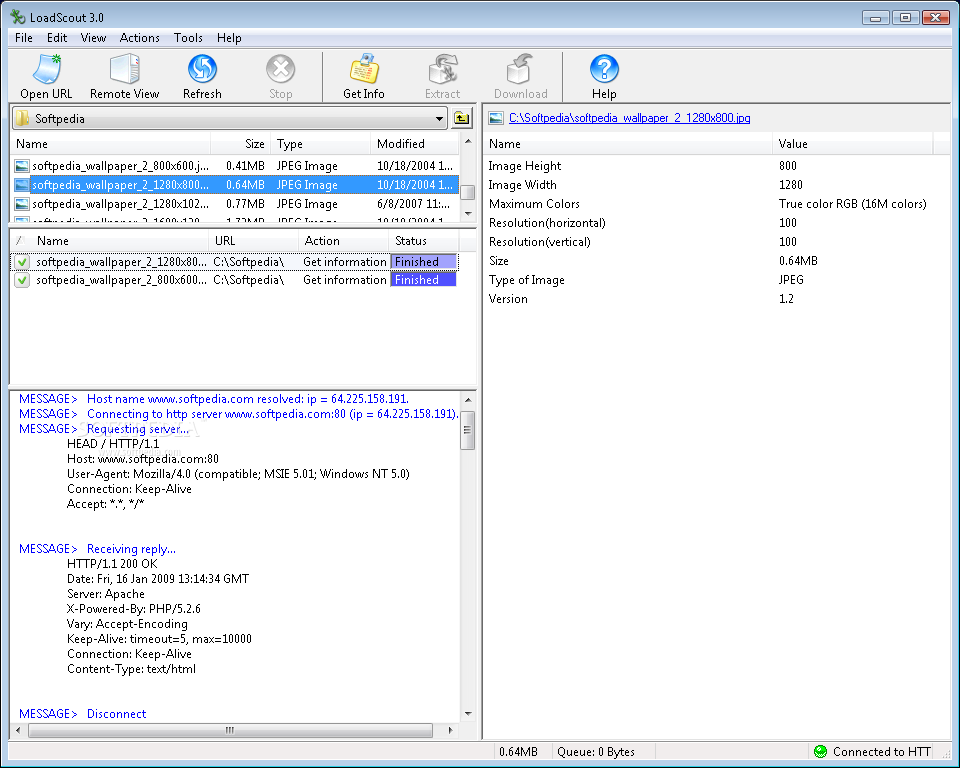The height and width of the screenshot is (768, 960).
Task: Sort the file list by Modified column
Action: tap(414, 144)
